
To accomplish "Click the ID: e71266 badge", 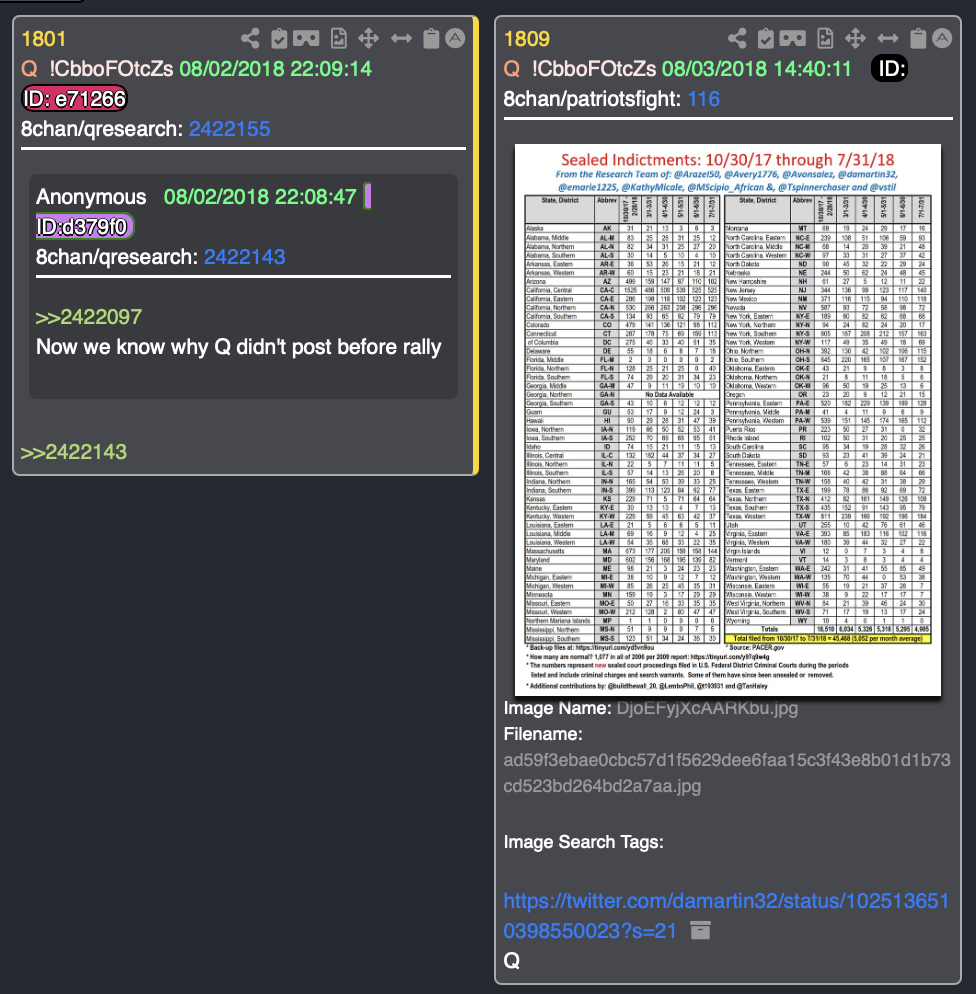I will click(75, 98).
